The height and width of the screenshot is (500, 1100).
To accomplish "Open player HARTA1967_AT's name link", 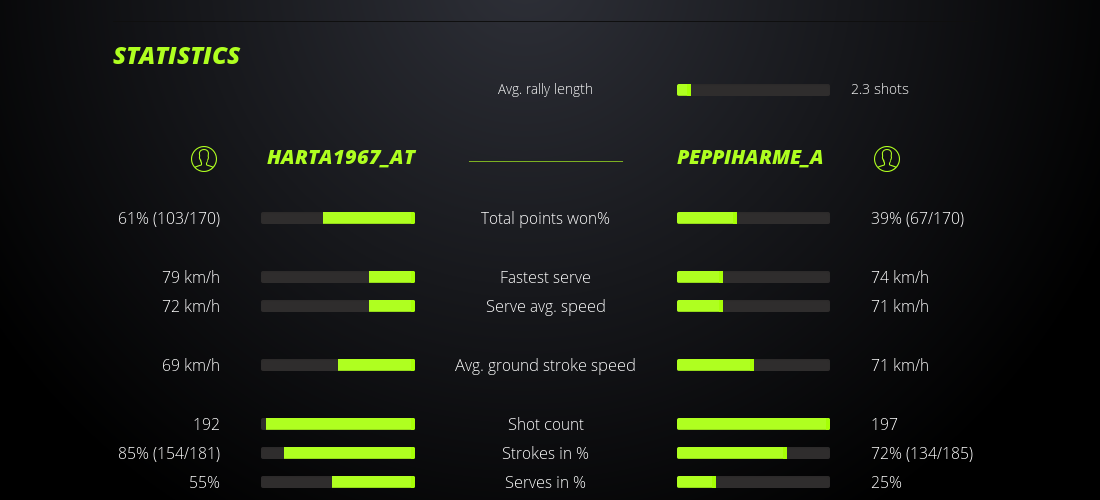I will pyautogui.click(x=341, y=157).
